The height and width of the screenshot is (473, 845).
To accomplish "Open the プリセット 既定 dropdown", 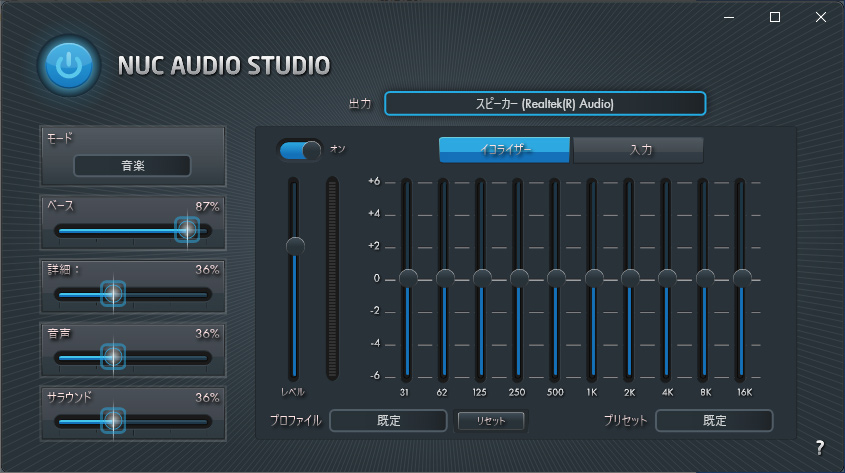I will point(714,420).
